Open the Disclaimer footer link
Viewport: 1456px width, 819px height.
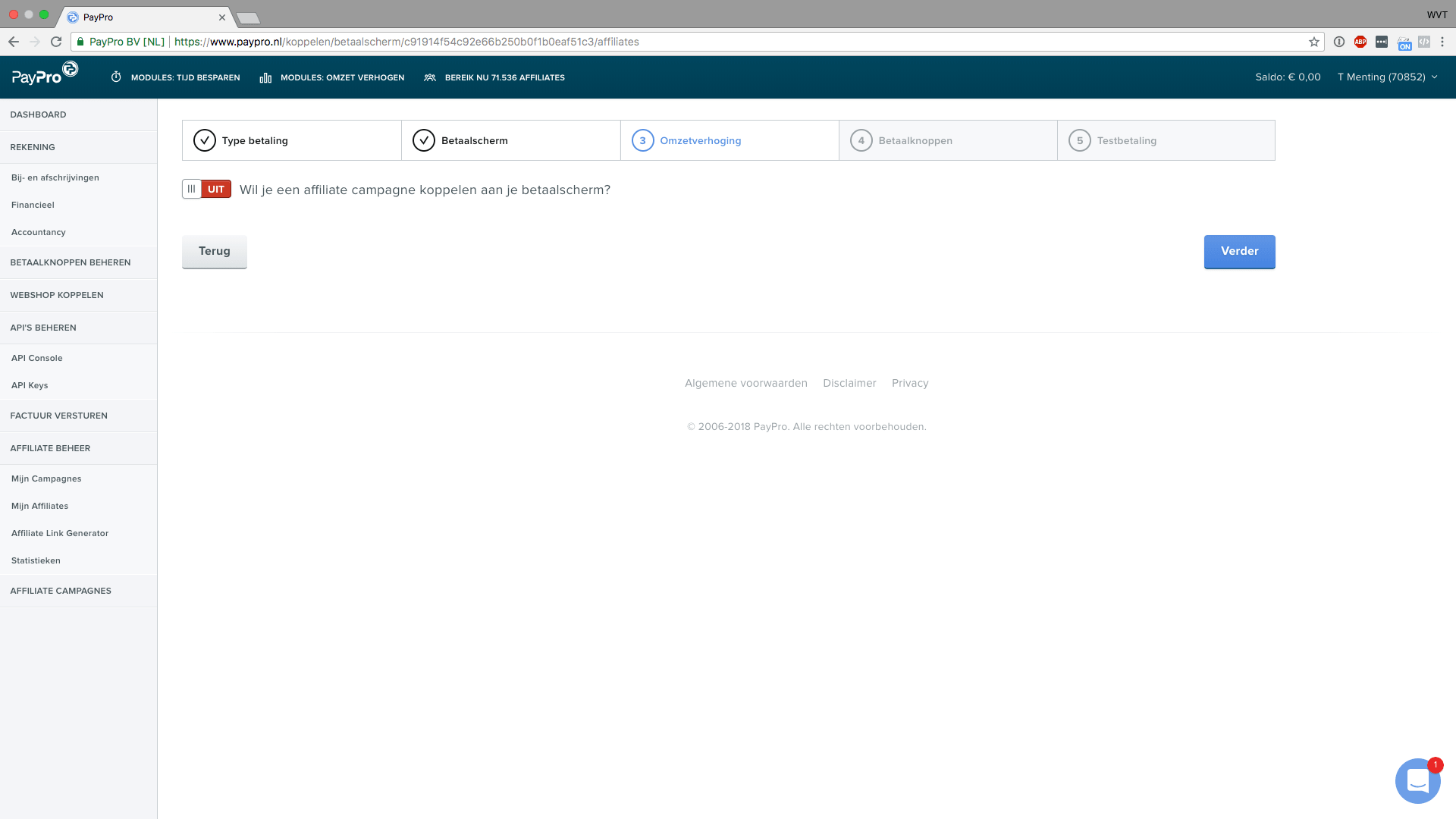[x=849, y=383]
